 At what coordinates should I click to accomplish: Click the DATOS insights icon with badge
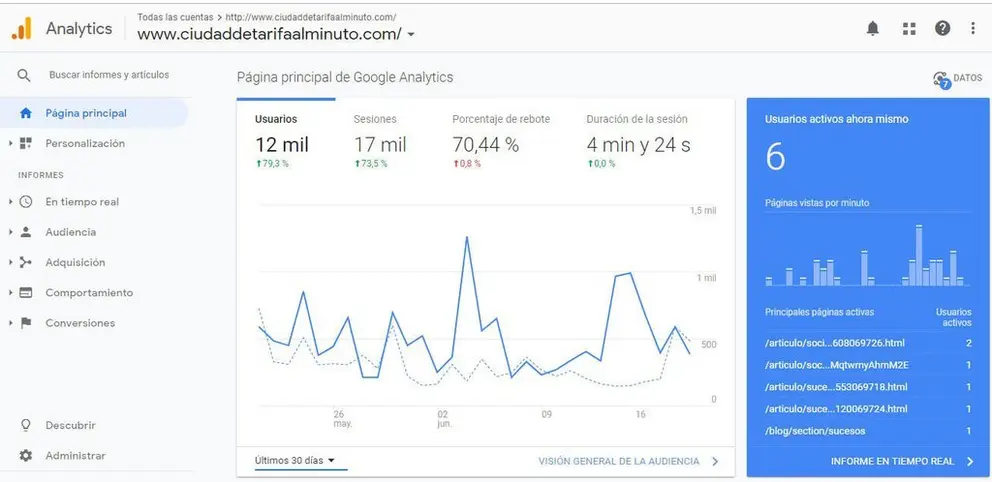coord(942,80)
